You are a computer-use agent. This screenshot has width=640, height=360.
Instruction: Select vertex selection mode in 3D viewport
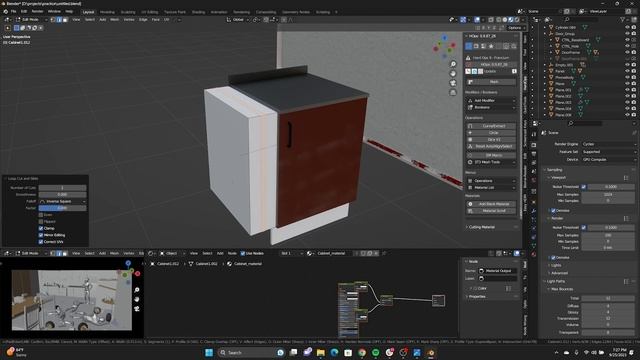[x=53, y=20]
